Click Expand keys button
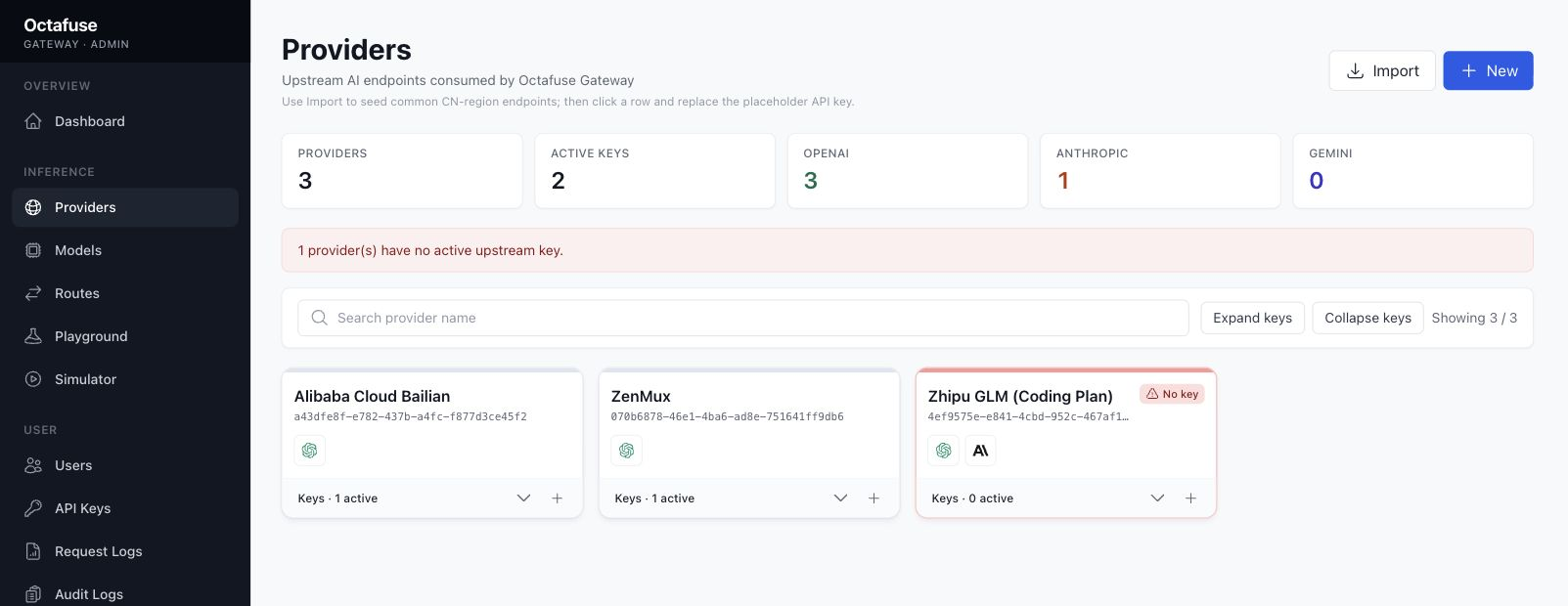The height and width of the screenshot is (606, 1568). pos(1253,318)
